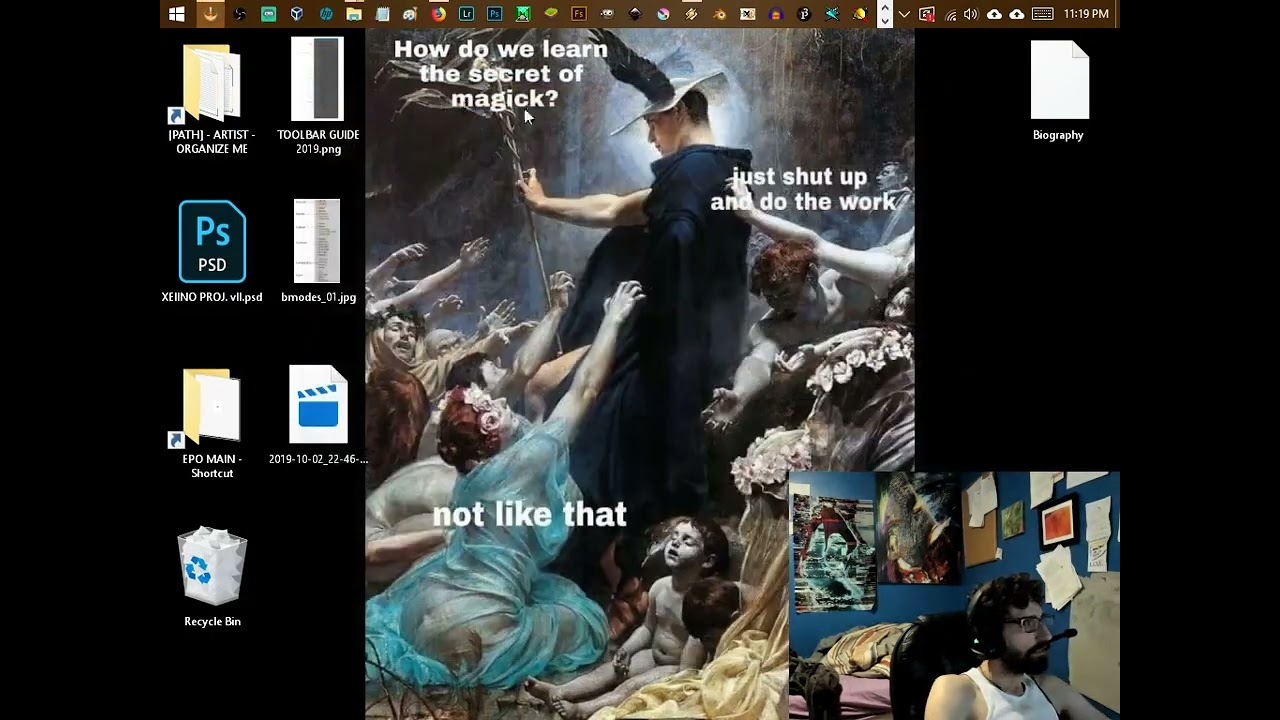Open Adobe Lightroom from the taskbar
The width and height of the screenshot is (1280, 720).
[466, 14]
